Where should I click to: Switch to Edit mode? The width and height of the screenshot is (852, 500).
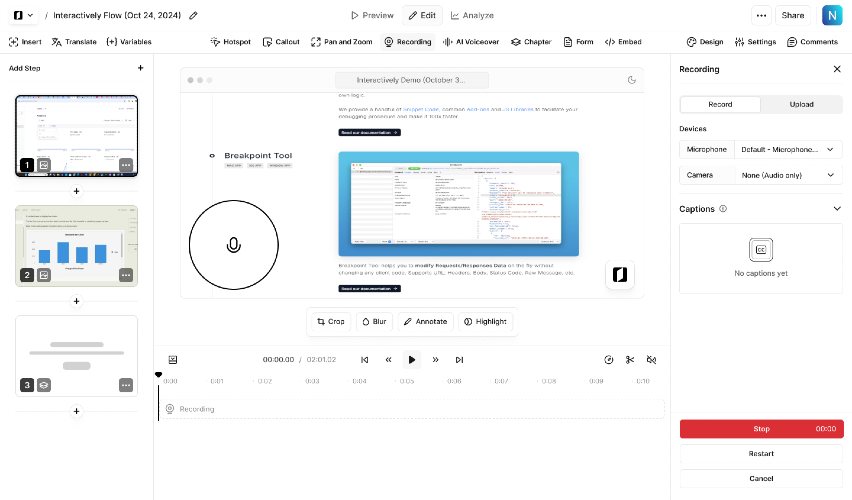tap(422, 15)
